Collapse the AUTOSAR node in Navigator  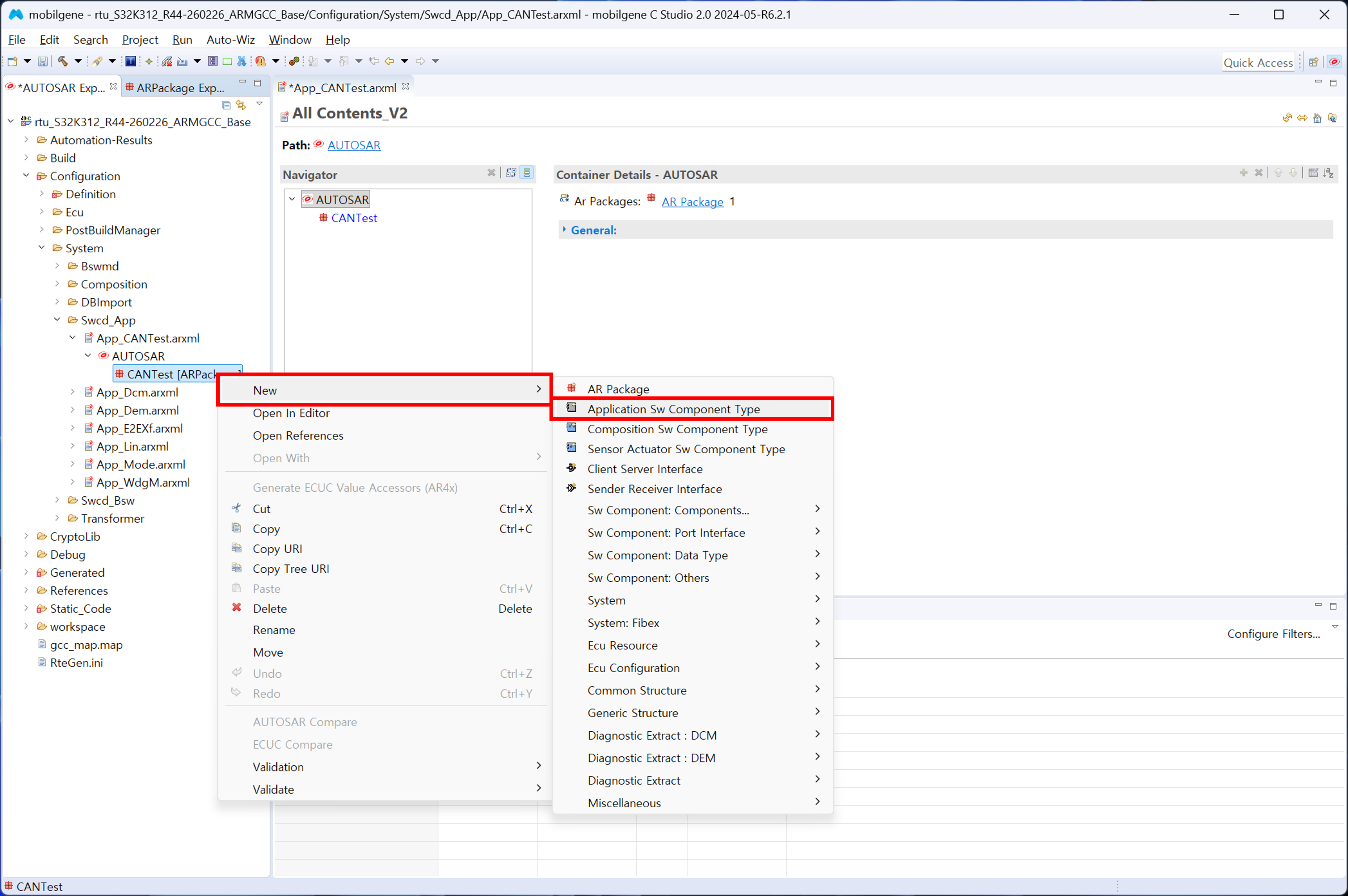(x=292, y=199)
